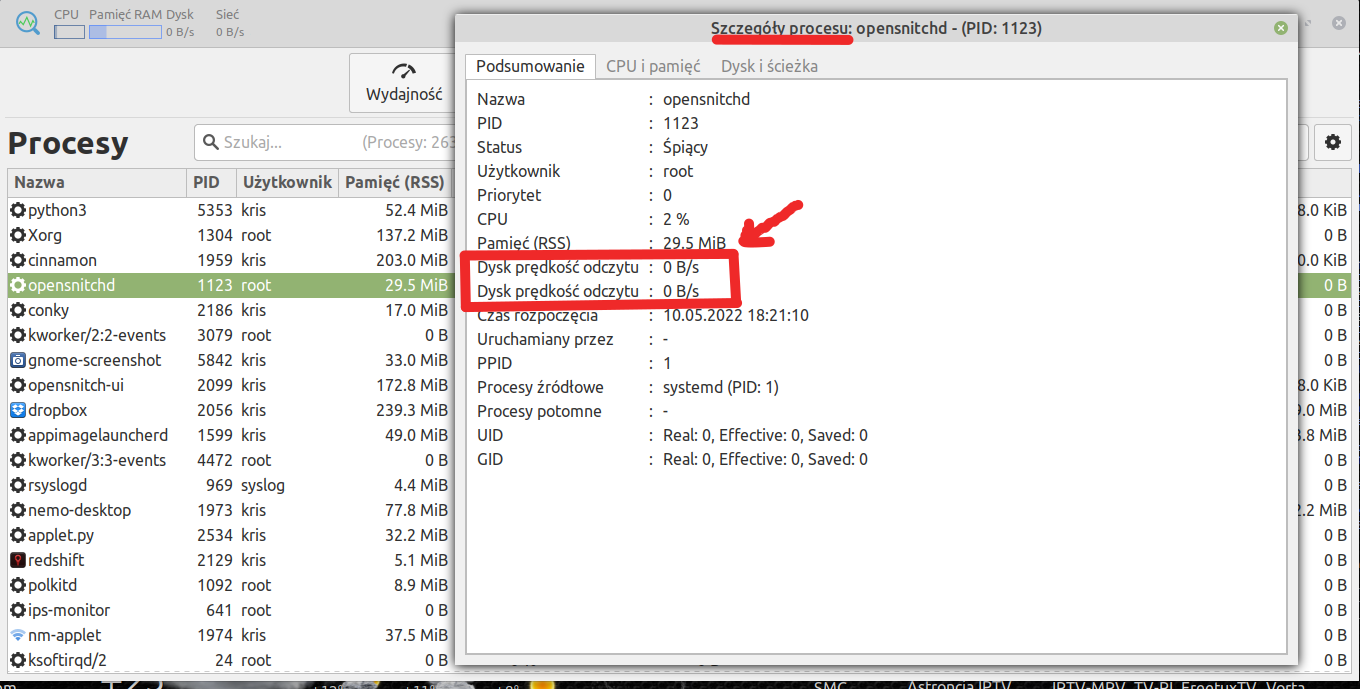Click PID 1304 of the Xorg row

point(215,235)
